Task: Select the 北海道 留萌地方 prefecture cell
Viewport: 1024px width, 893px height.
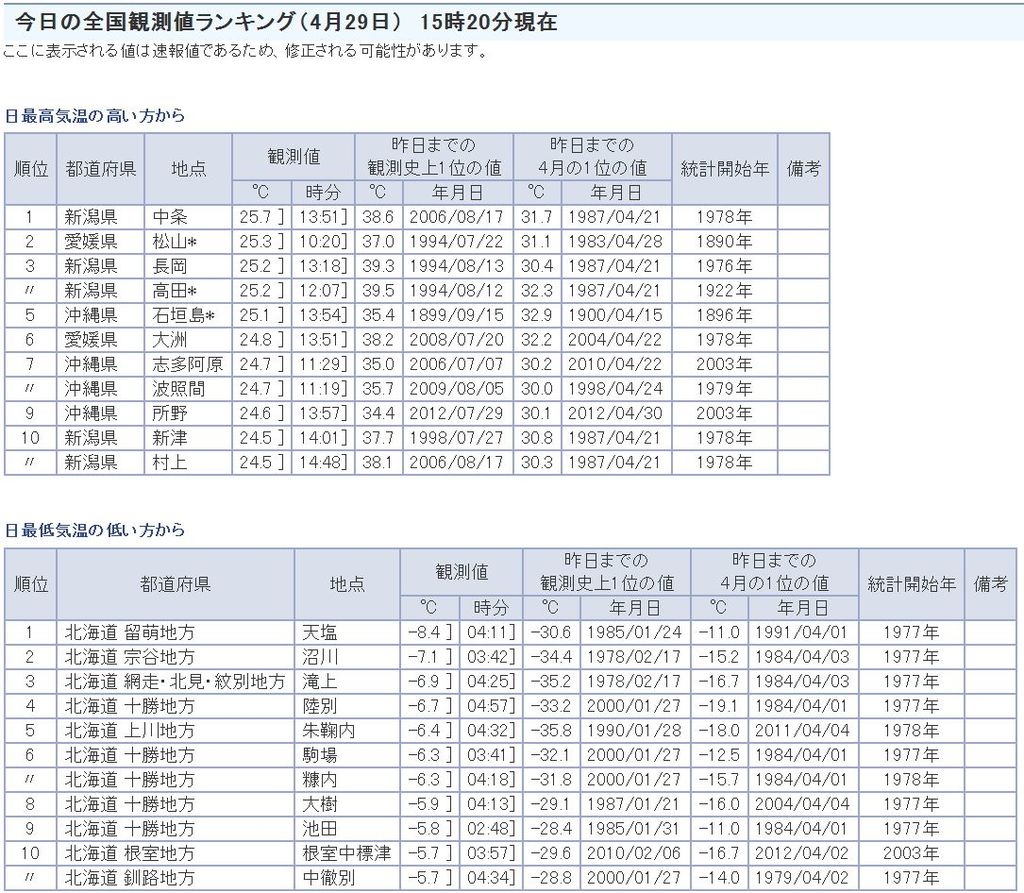Action: pyautogui.click(x=130, y=632)
